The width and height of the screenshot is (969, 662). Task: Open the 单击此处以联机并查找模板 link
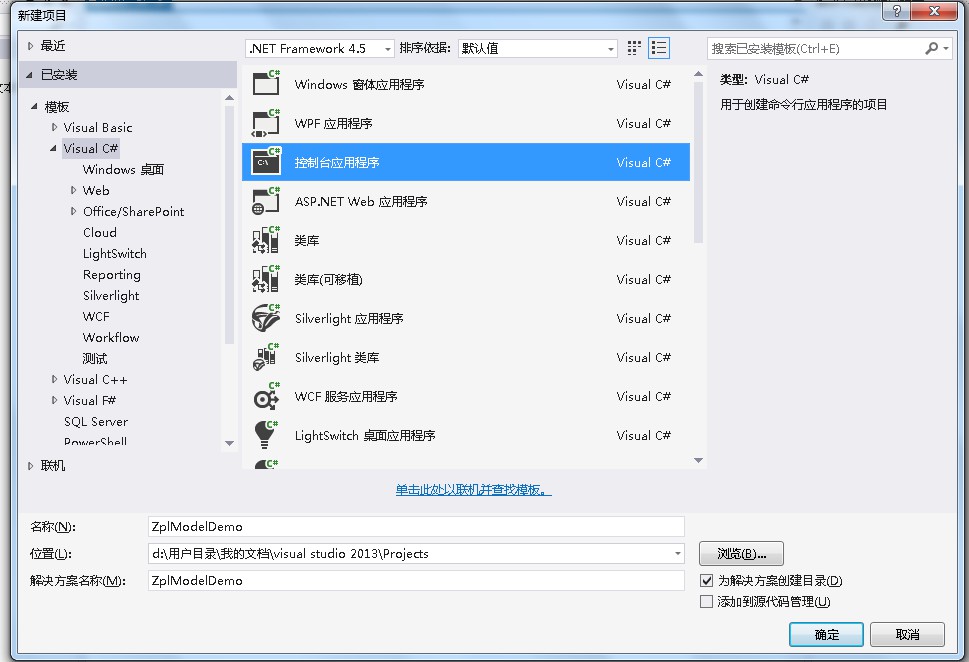(473, 490)
